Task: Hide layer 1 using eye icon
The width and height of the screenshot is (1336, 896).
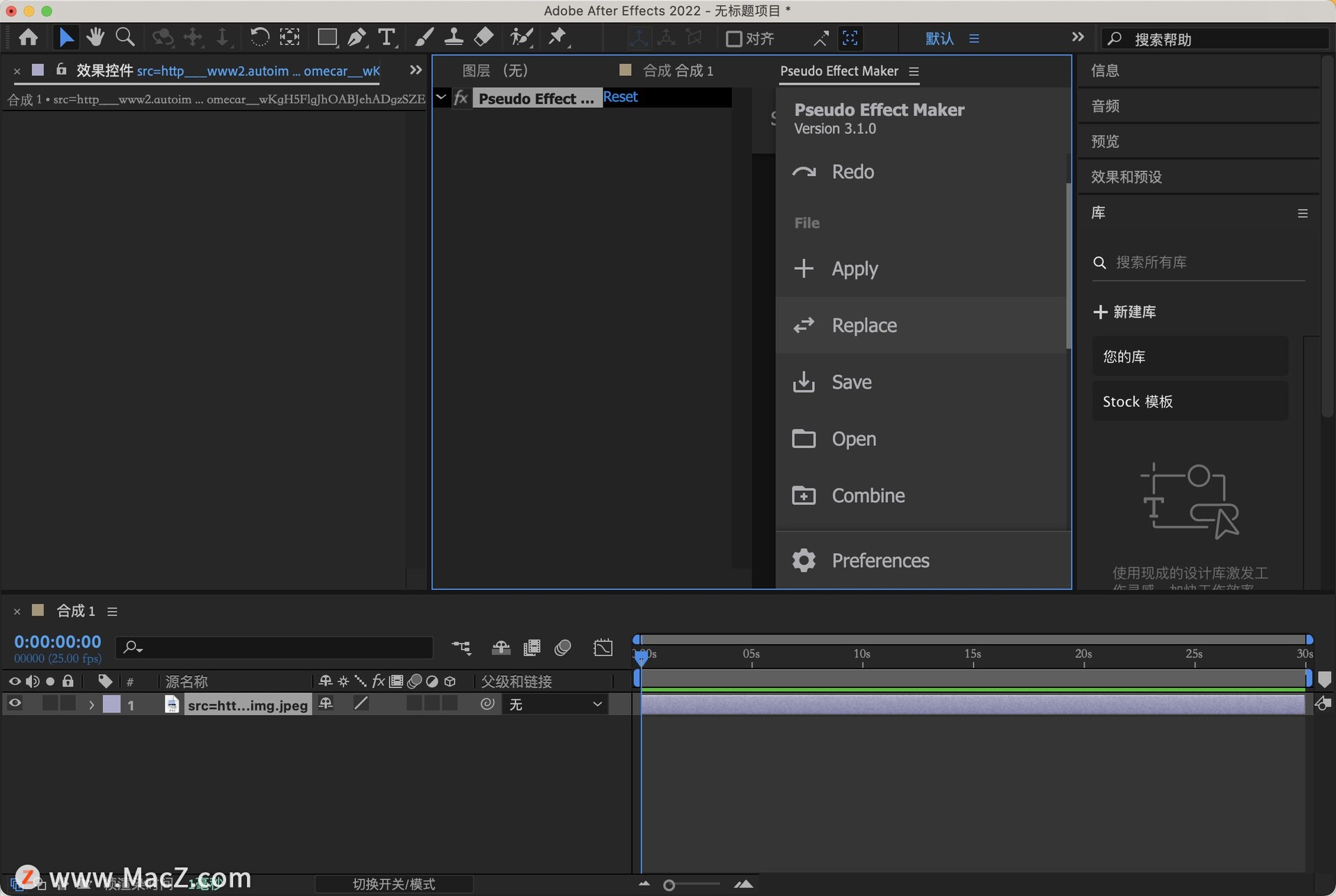Action: click(x=15, y=704)
